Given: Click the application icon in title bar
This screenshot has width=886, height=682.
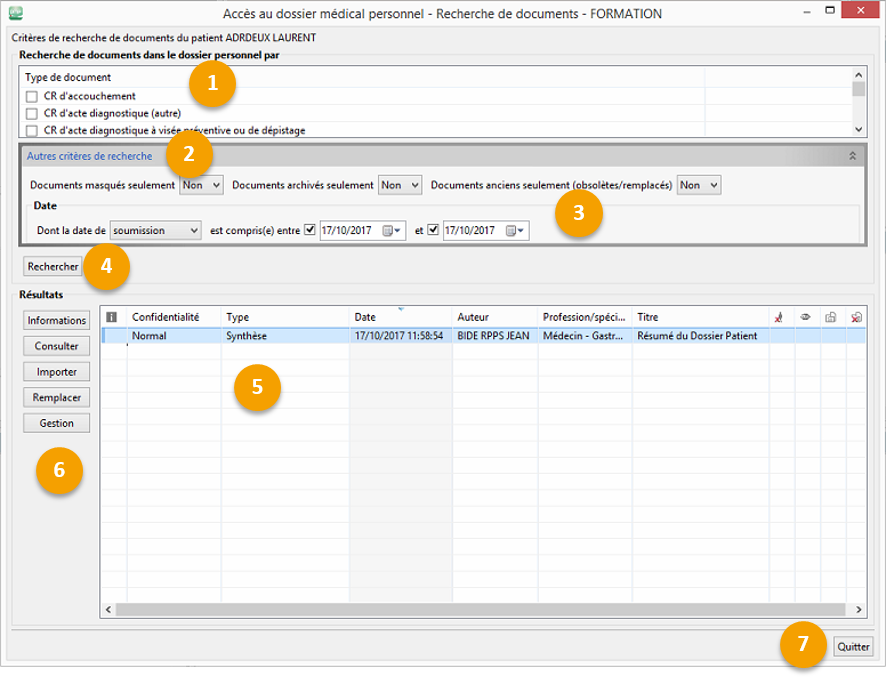Looking at the screenshot, I should (17, 14).
